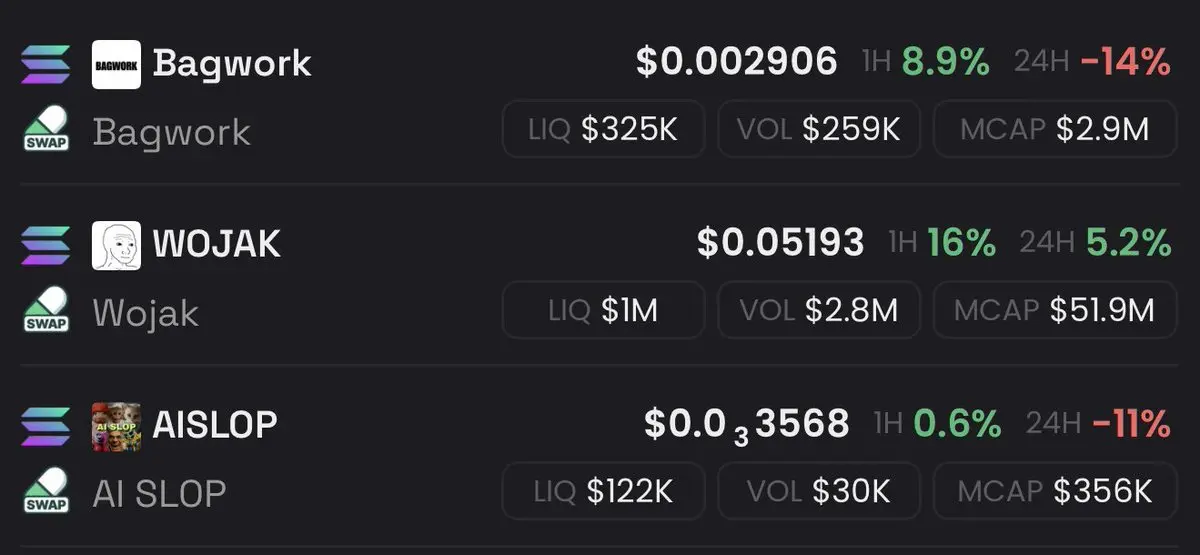
Task: Click the Bagwork token logo
Action: coord(116,65)
